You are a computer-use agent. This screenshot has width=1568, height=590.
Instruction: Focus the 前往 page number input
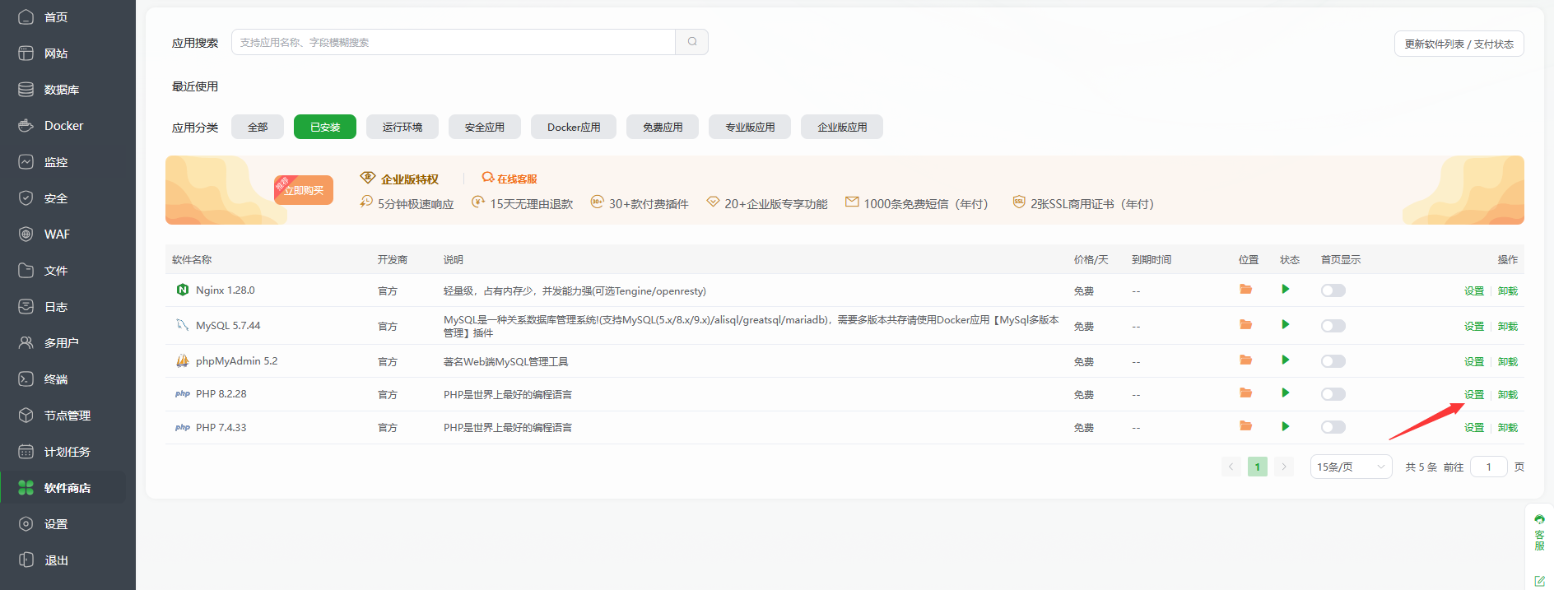(1488, 467)
